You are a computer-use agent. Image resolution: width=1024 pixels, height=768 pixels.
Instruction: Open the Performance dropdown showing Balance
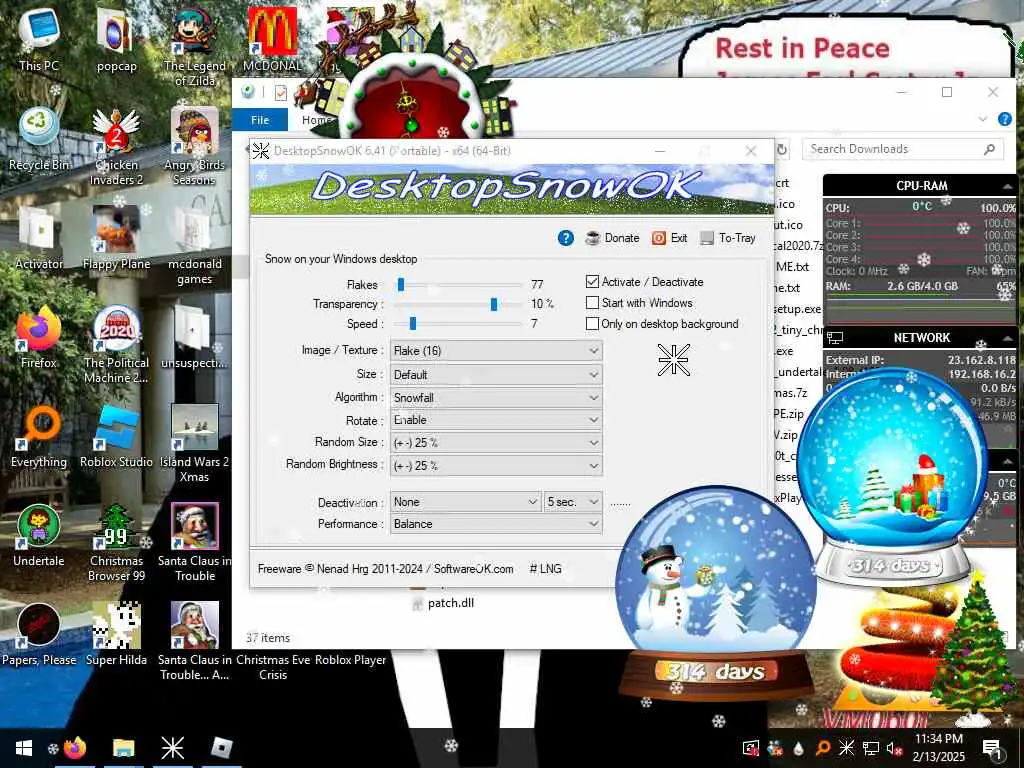[x=496, y=524]
